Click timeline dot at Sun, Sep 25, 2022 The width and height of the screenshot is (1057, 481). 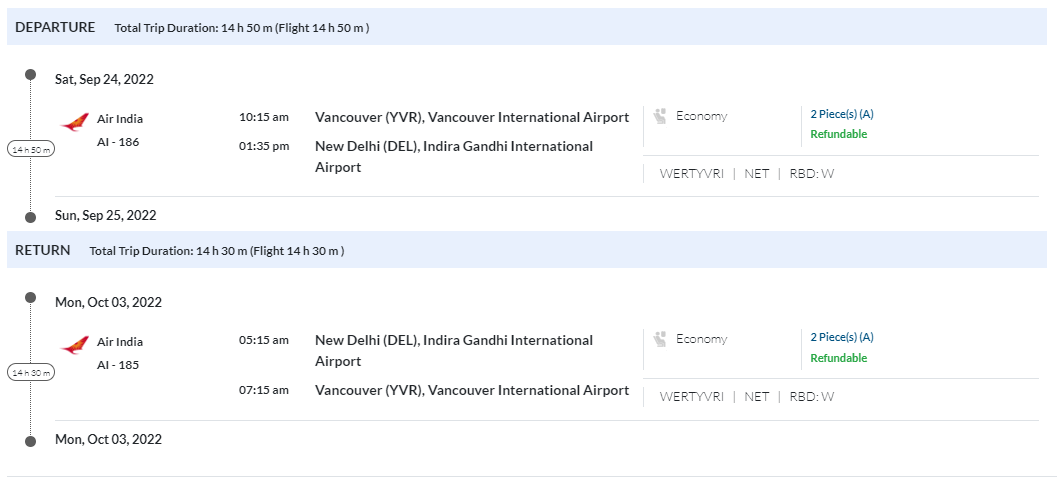(x=31, y=215)
